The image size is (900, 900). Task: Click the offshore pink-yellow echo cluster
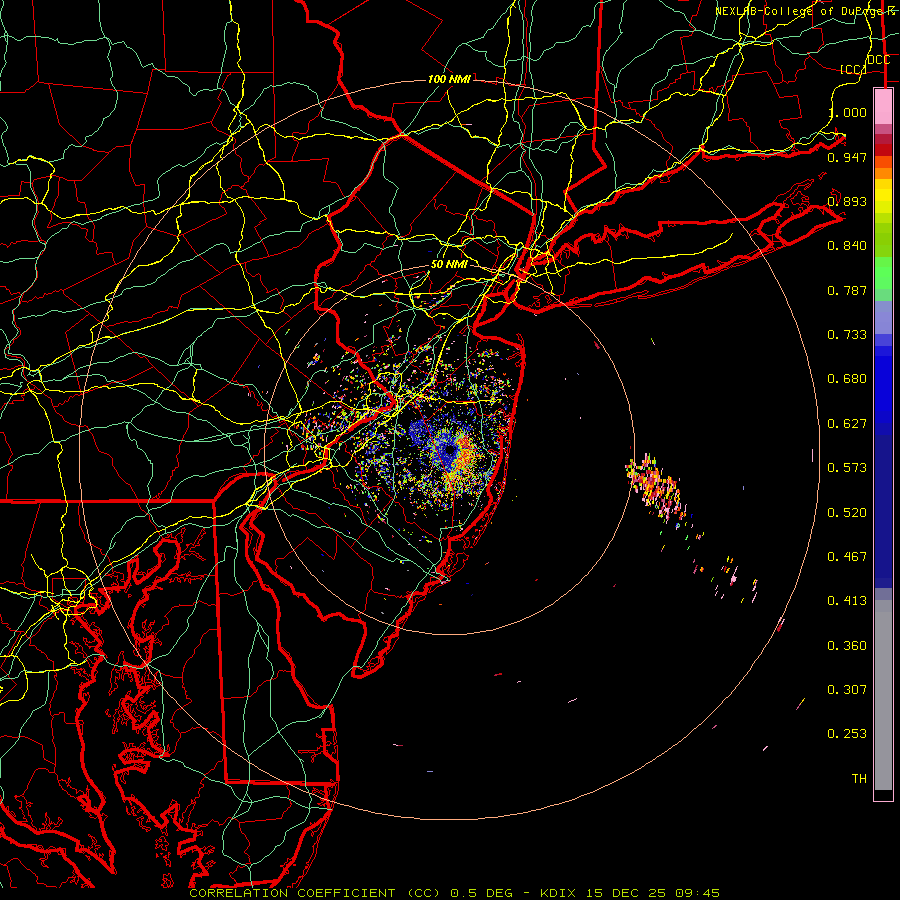point(657,487)
